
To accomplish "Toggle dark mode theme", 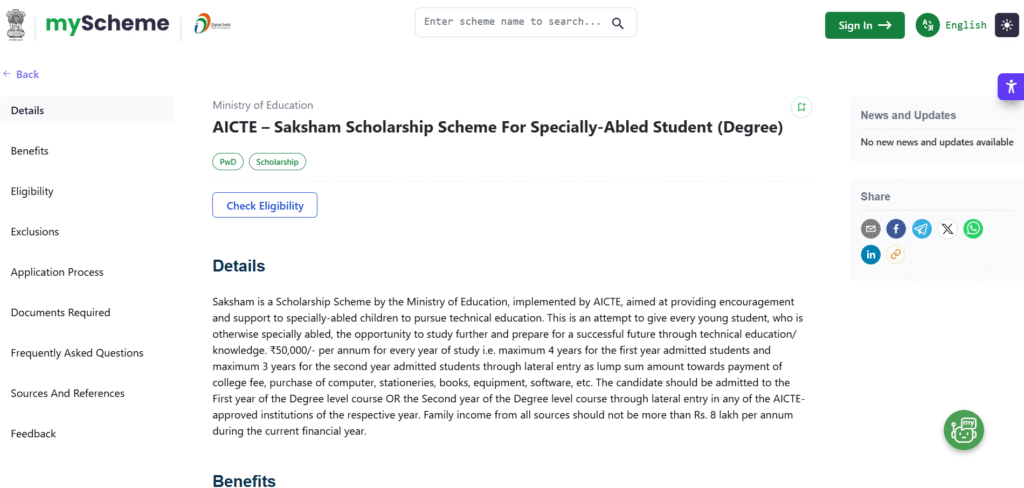I will point(1006,25).
